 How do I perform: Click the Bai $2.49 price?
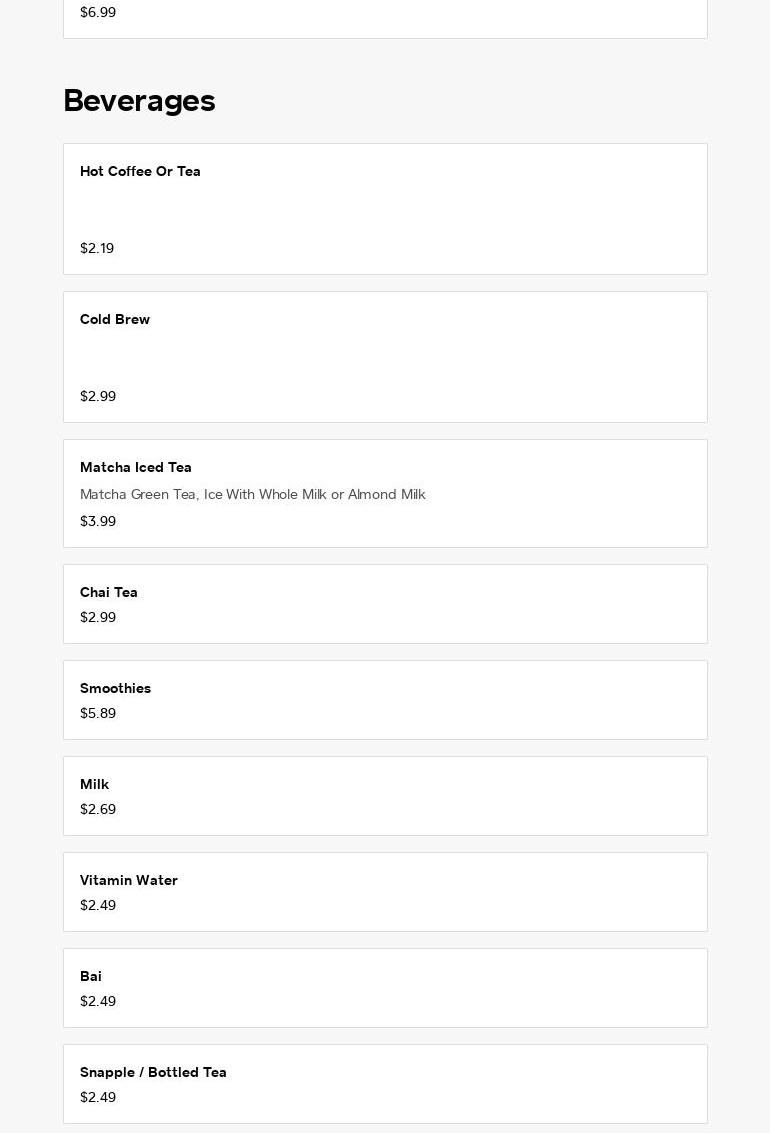[98, 1002]
